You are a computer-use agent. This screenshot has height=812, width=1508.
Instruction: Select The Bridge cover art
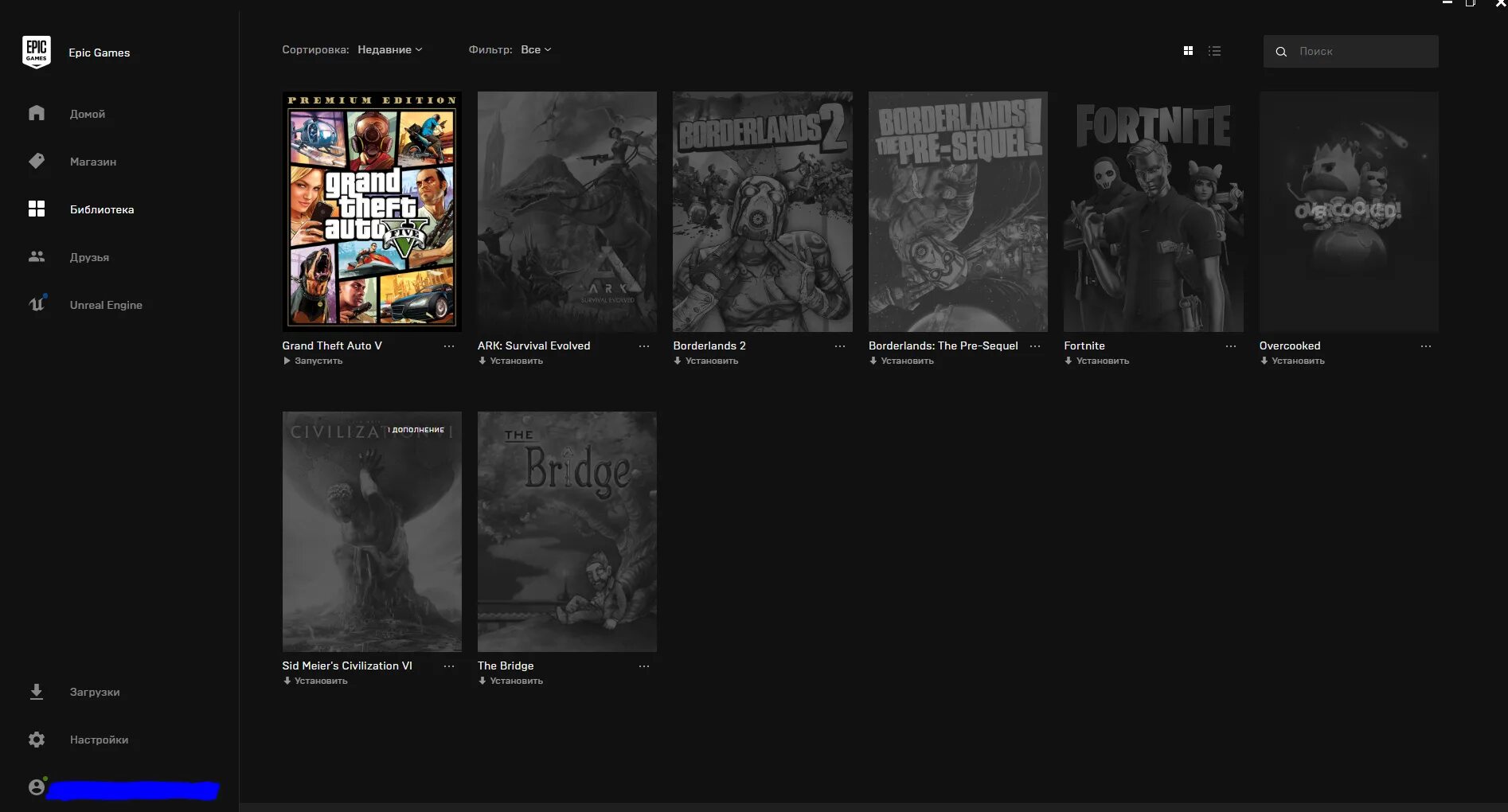pos(567,532)
